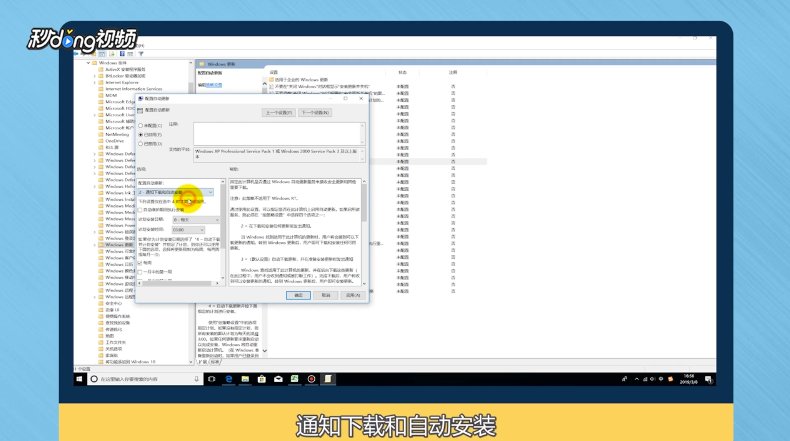Click the export list toolbar icon

coord(112,54)
